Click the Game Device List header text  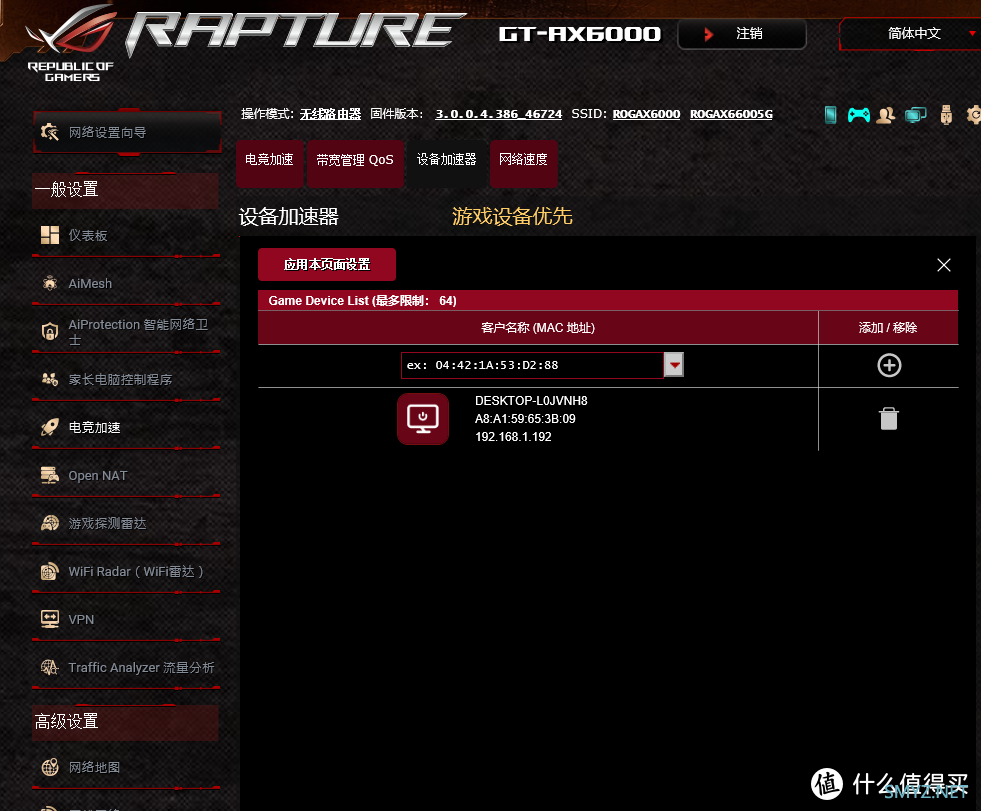tap(363, 301)
